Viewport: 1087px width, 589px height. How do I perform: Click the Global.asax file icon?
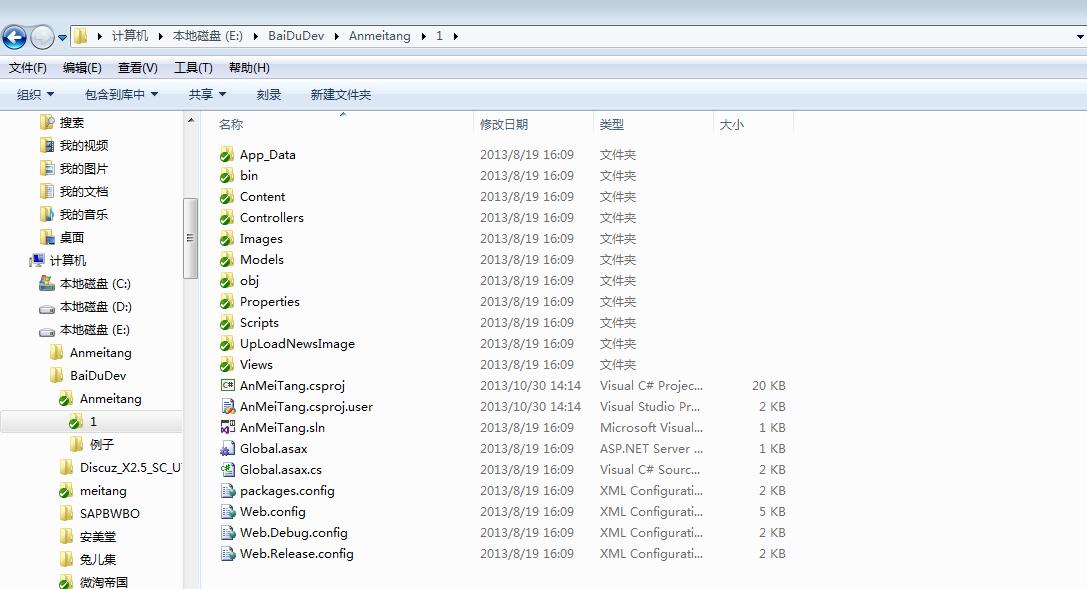coord(227,448)
